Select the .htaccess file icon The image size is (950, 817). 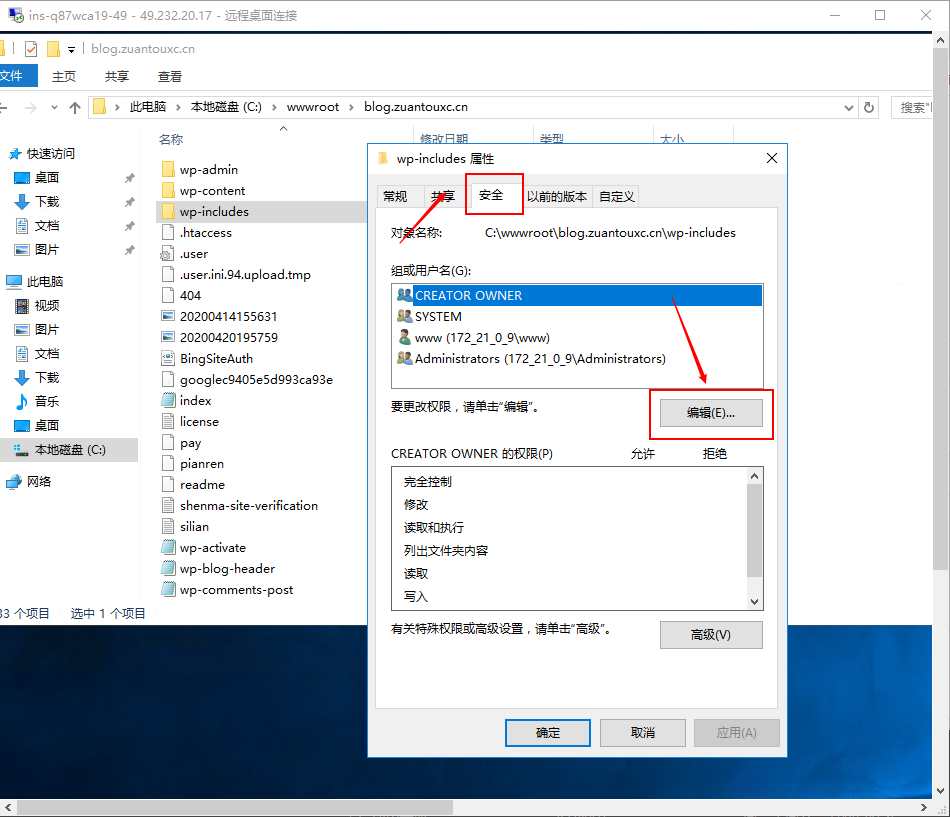168,233
